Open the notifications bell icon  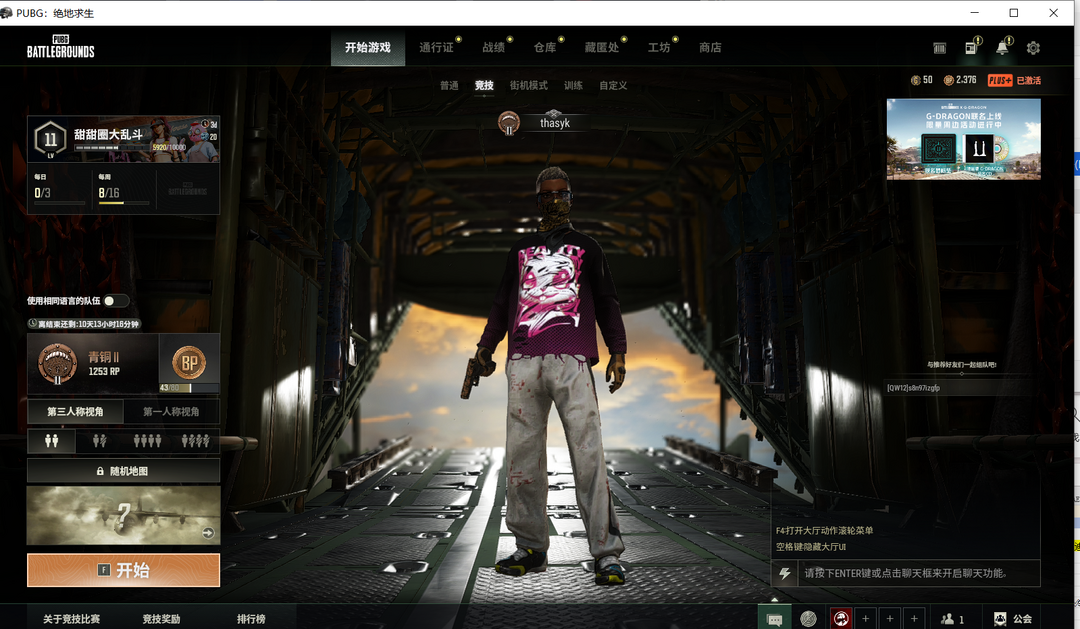click(x=1002, y=48)
